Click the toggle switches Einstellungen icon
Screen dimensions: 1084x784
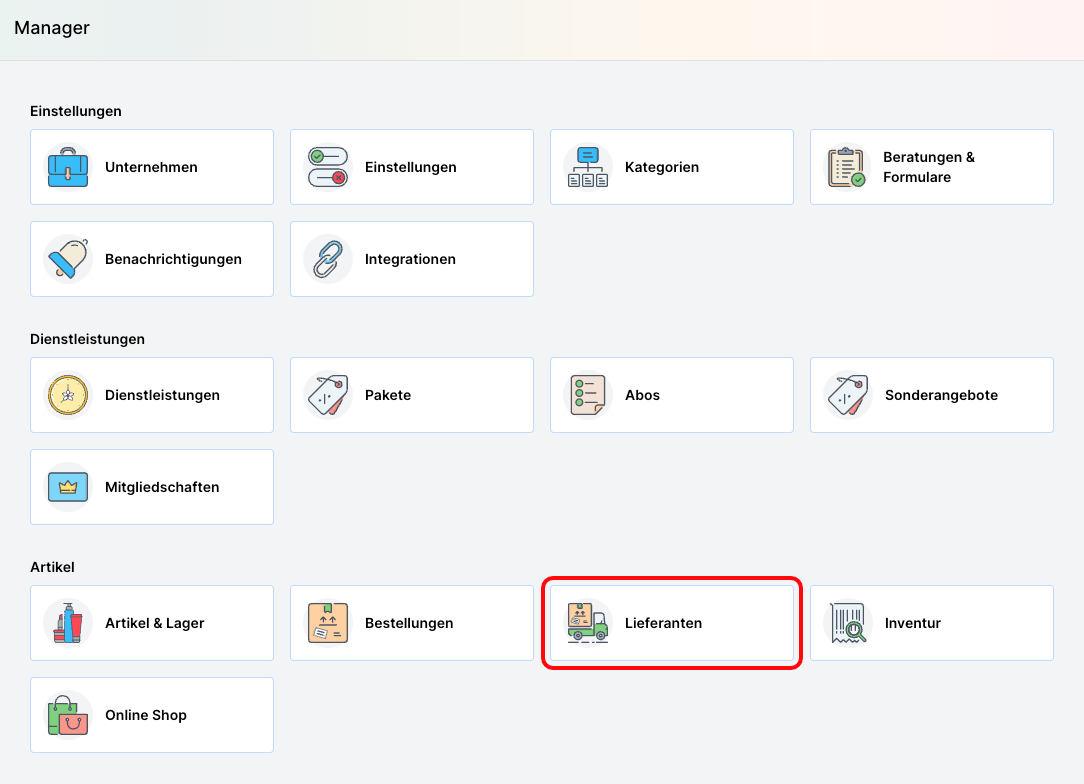point(328,167)
